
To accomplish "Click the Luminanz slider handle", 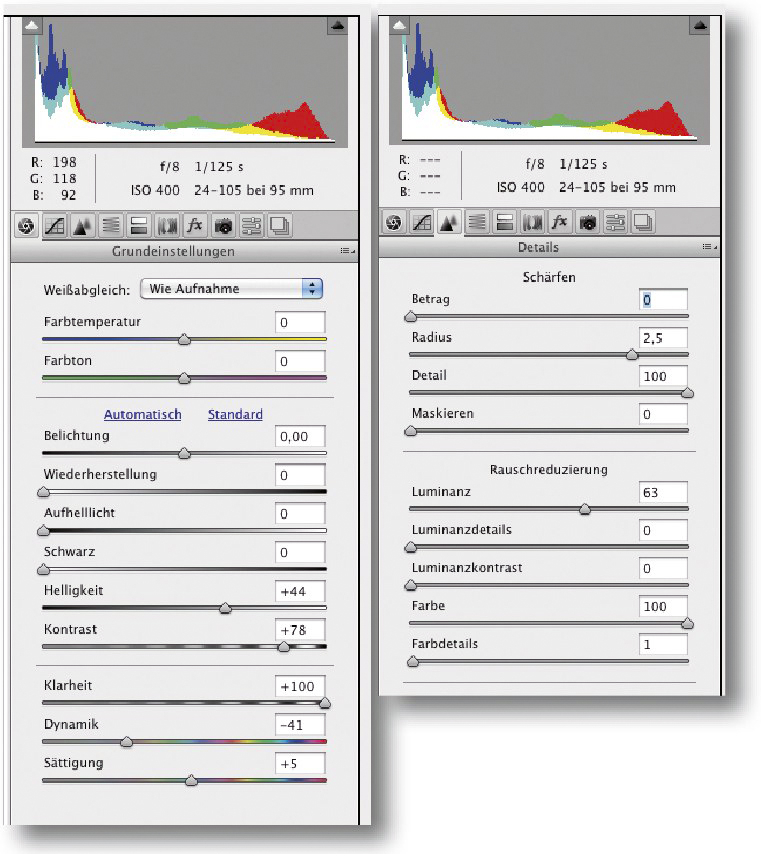I will (x=585, y=509).
